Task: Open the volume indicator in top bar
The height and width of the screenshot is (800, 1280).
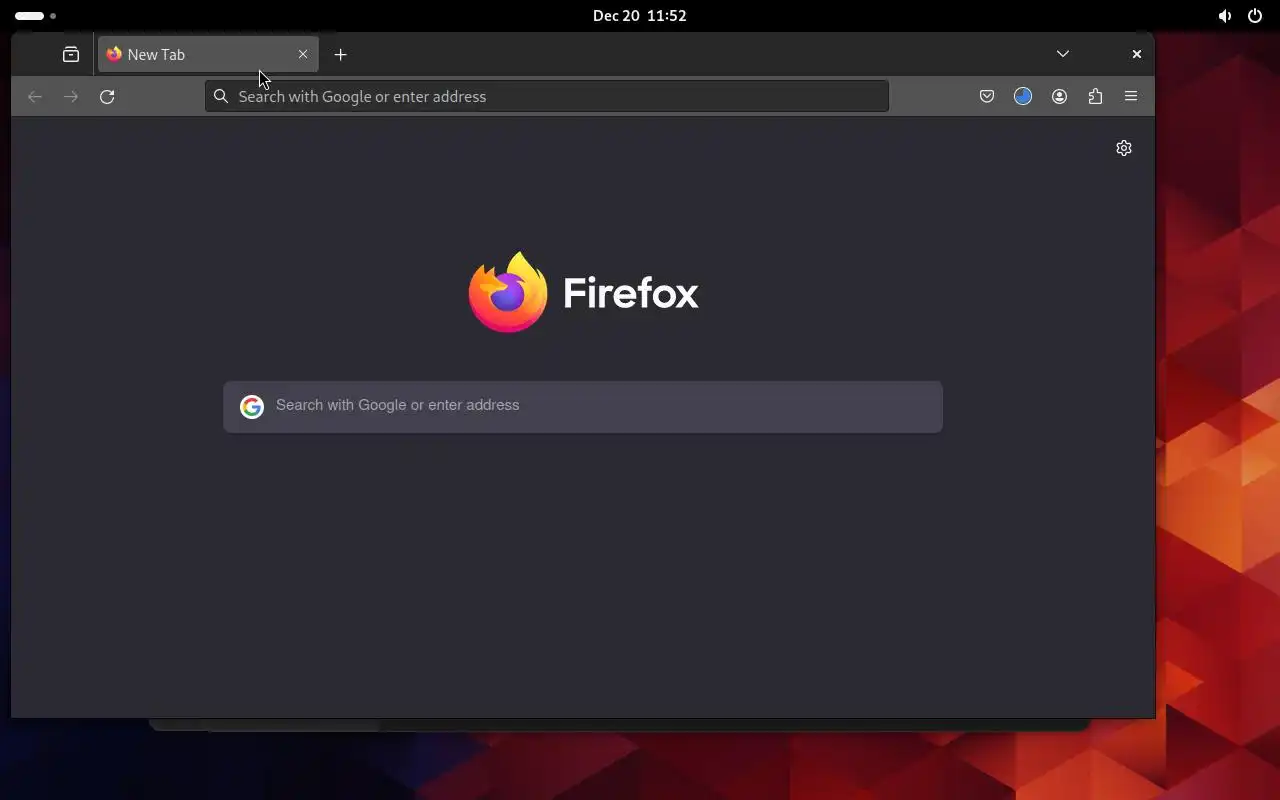Action: coord(1224,16)
